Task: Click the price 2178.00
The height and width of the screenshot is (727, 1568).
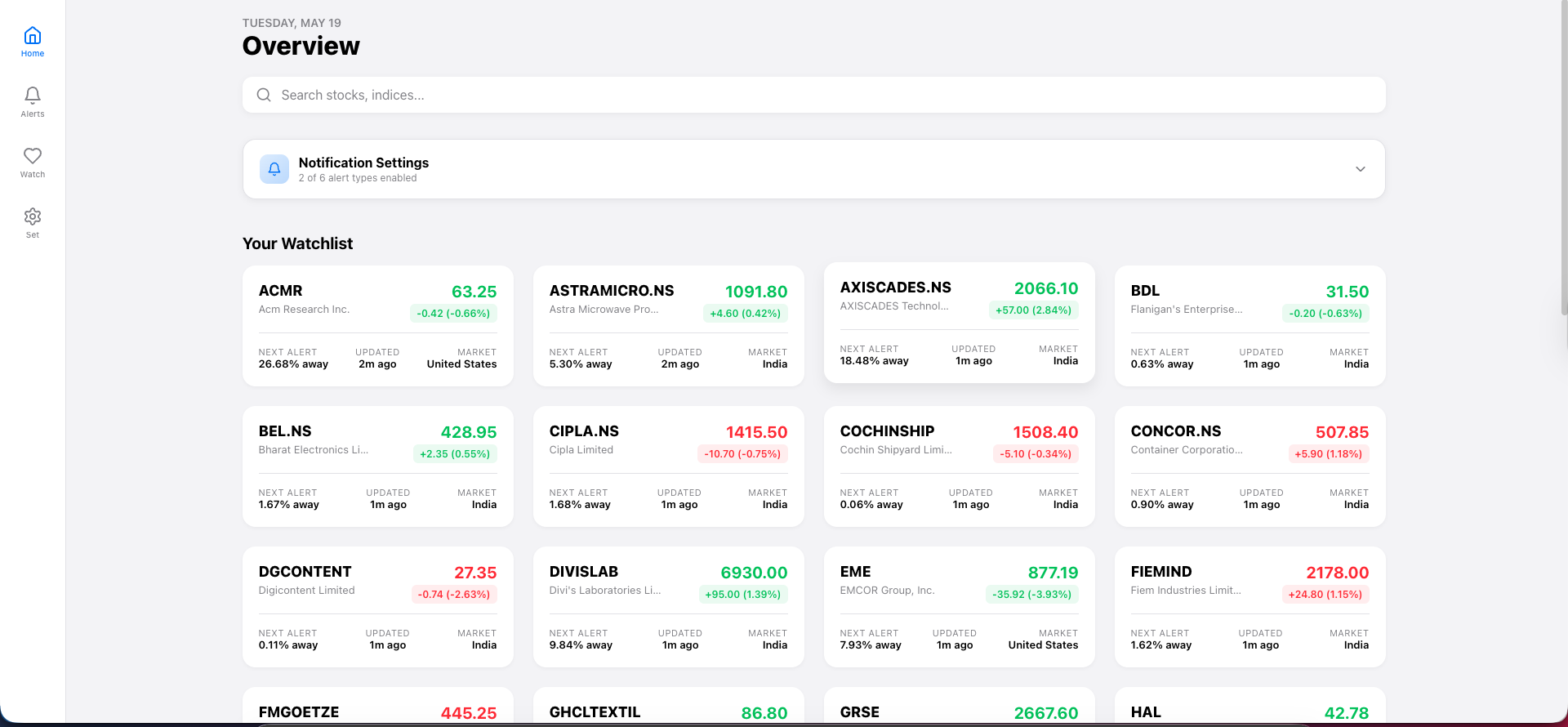Action: click(1337, 573)
